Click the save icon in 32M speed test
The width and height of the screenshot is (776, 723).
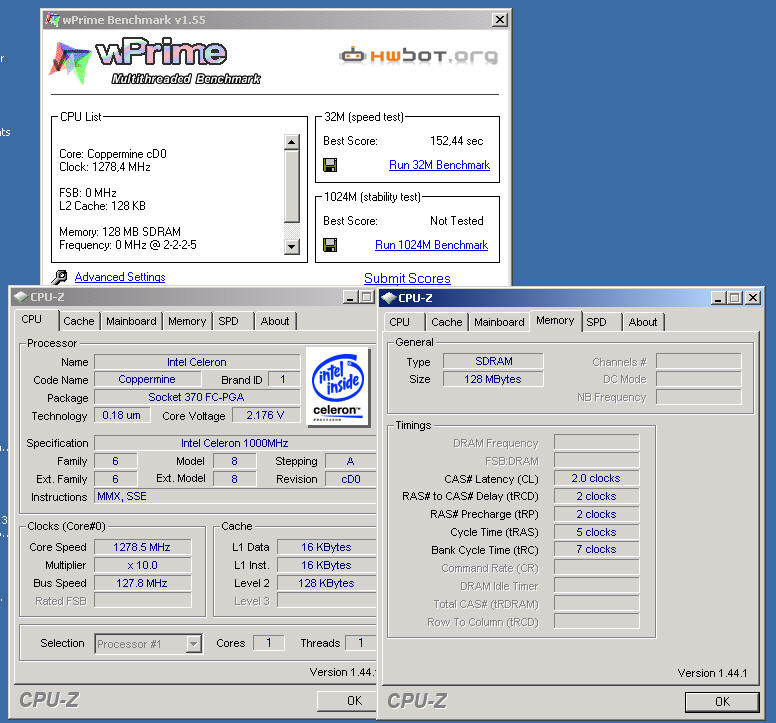pos(330,165)
